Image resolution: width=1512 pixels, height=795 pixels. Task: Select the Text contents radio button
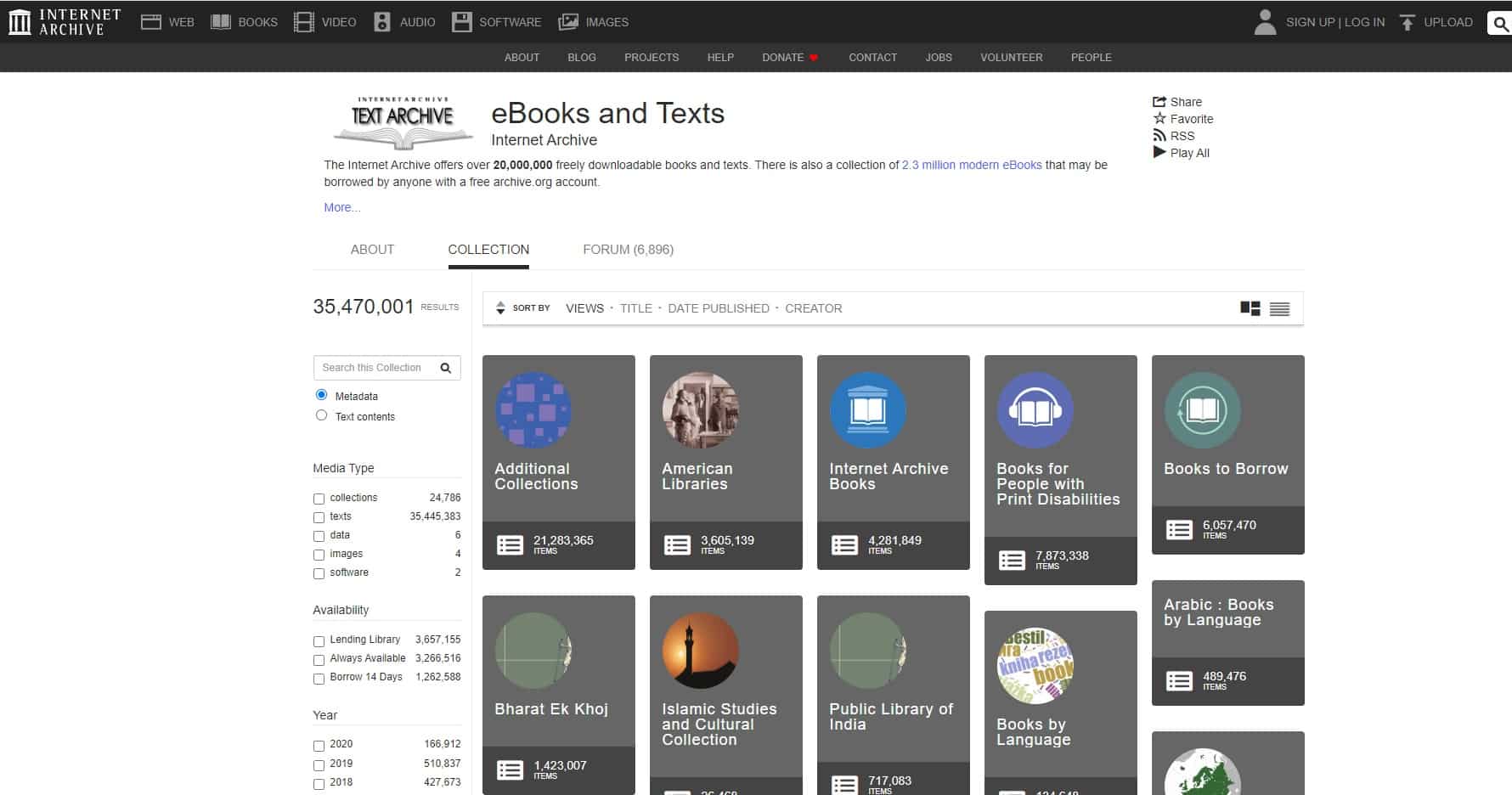coord(321,414)
